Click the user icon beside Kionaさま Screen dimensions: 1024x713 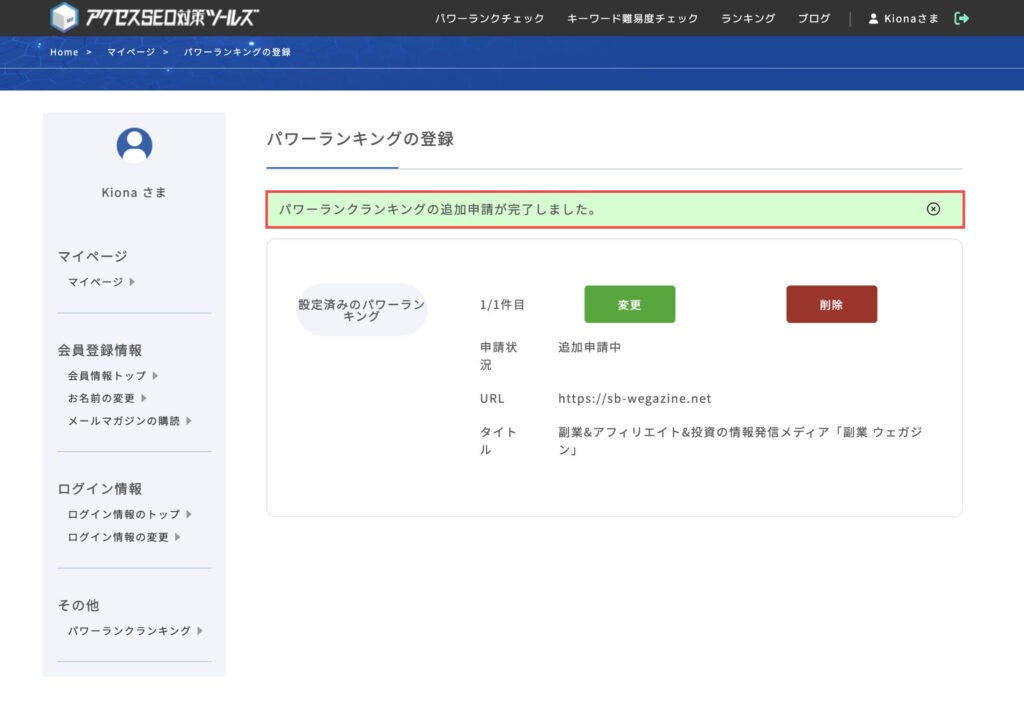(x=872, y=18)
